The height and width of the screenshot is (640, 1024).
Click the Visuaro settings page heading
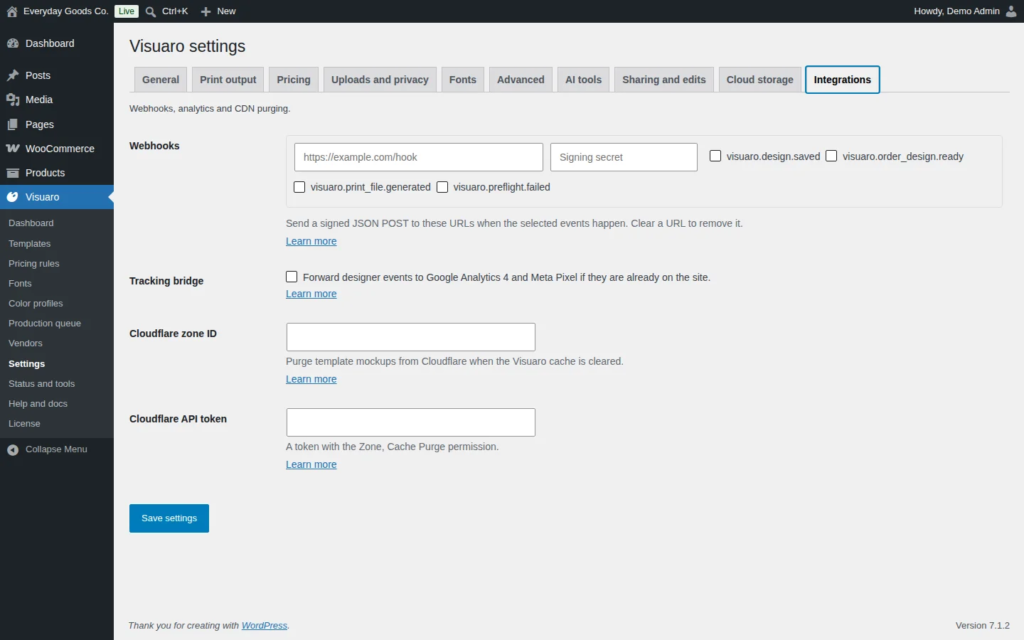coord(187,46)
